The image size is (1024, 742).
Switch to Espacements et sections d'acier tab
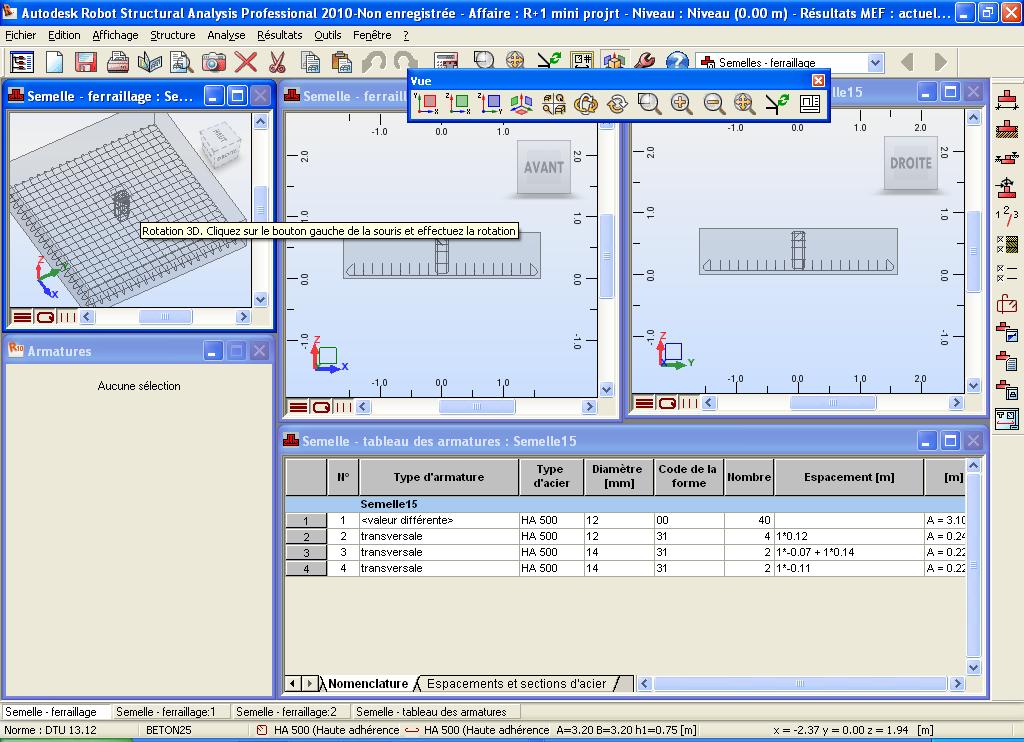pos(517,684)
